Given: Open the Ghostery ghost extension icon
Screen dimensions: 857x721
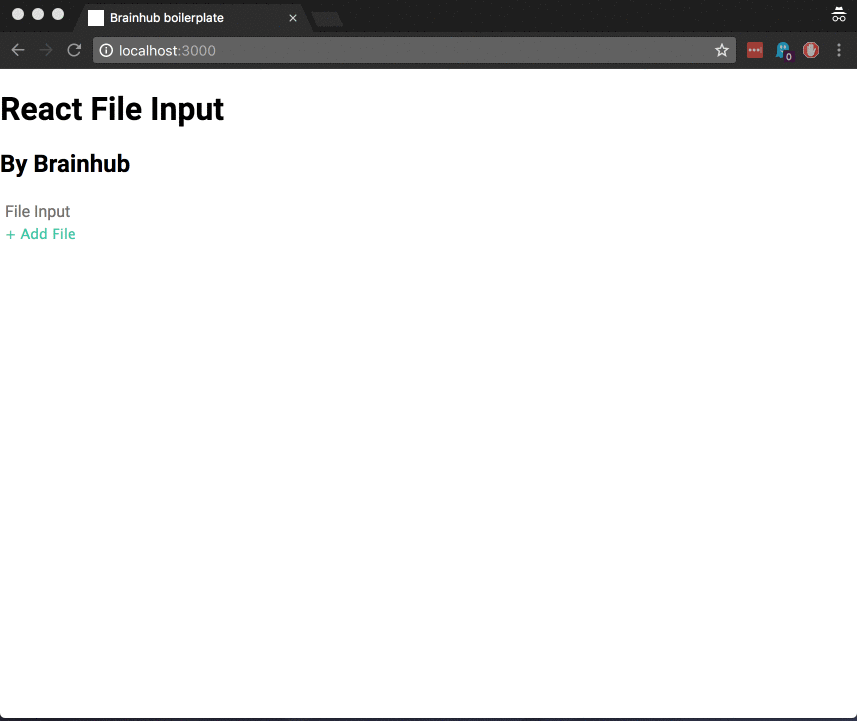Looking at the screenshot, I should click(783, 51).
